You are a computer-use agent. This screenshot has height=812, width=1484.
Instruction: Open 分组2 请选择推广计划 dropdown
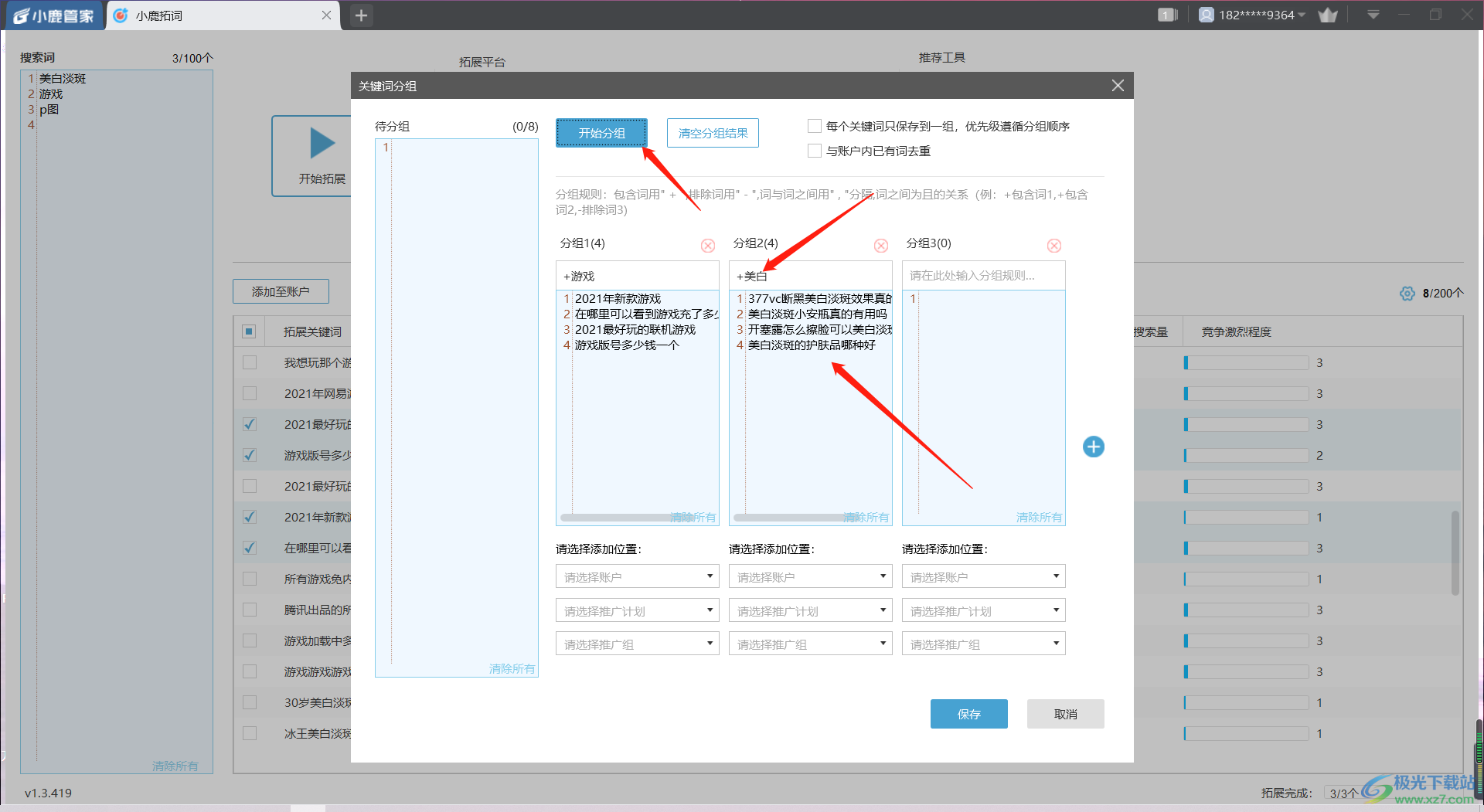point(810,610)
